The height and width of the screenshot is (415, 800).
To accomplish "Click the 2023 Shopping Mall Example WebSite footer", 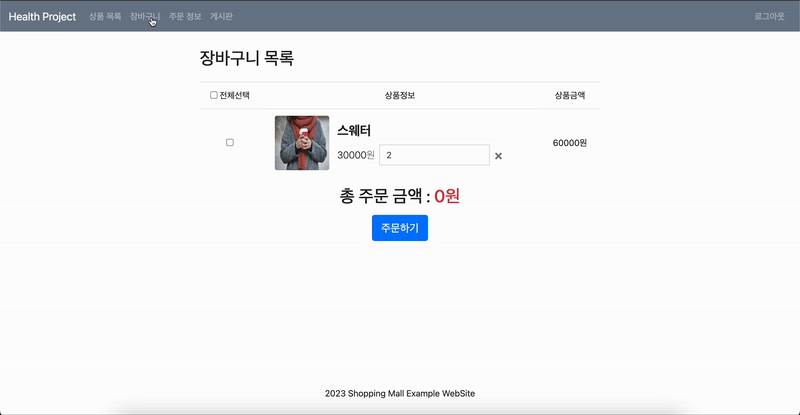I will (400, 394).
